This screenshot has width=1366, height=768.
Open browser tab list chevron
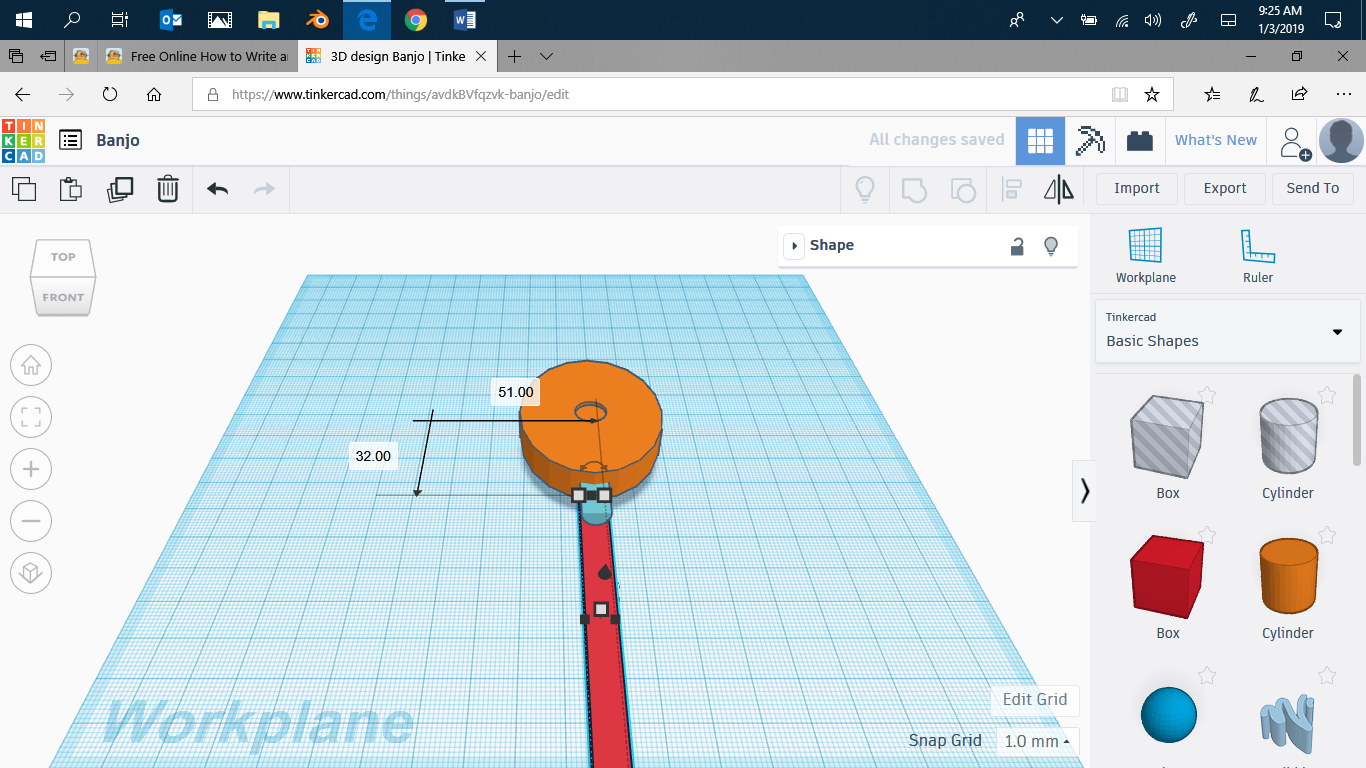tap(546, 56)
